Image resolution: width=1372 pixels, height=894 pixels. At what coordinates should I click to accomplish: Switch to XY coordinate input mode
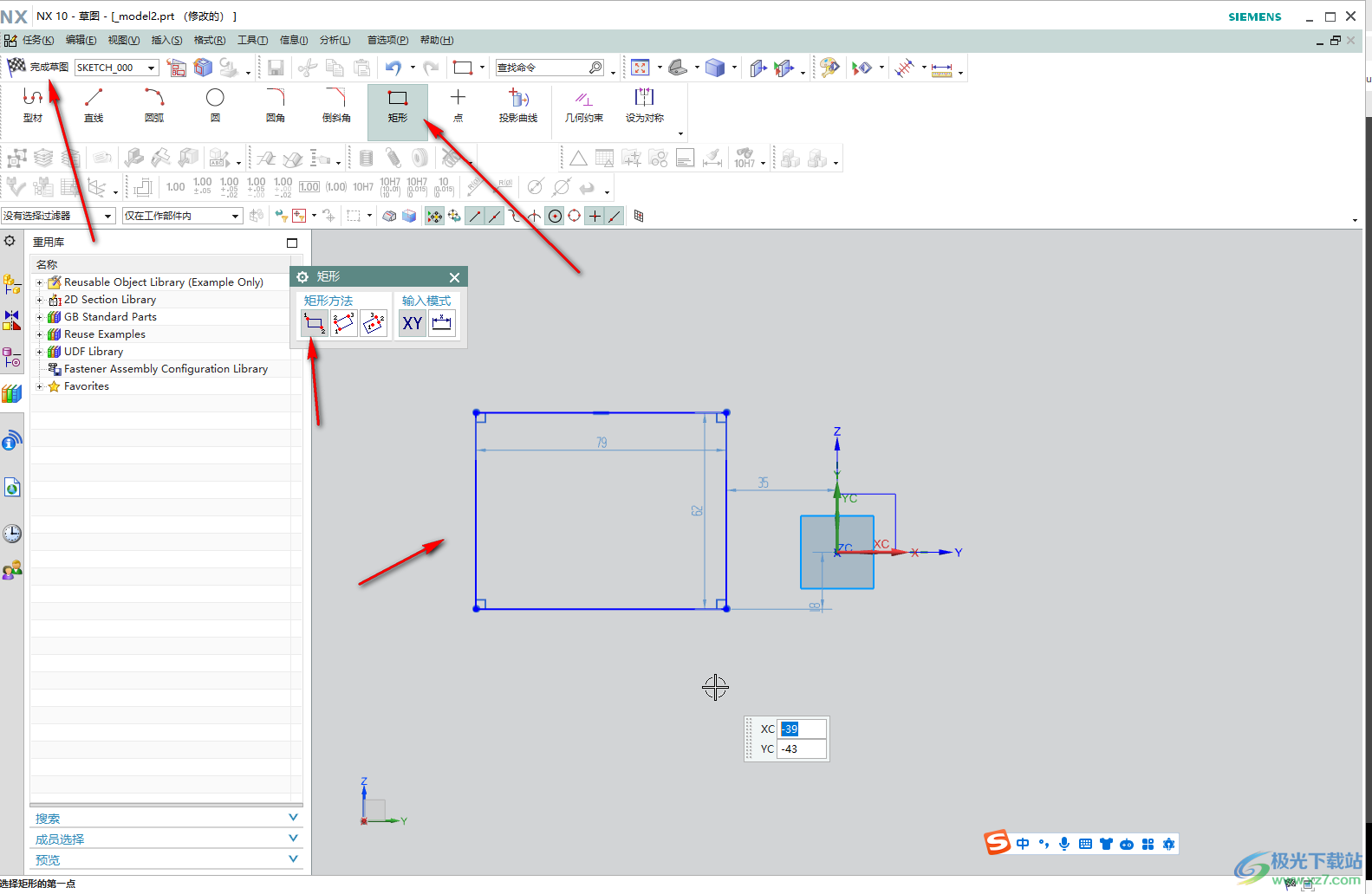click(413, 323)
